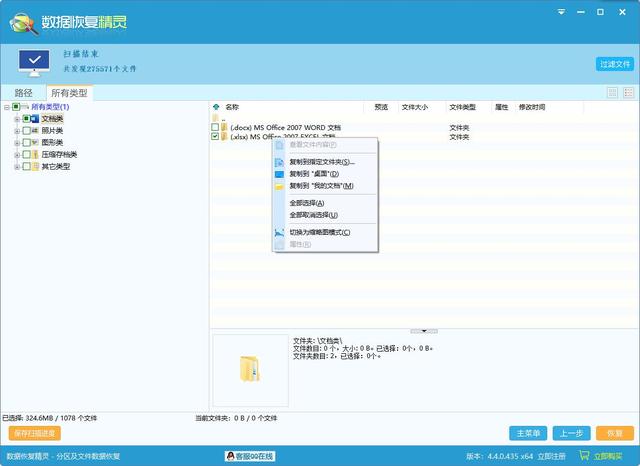This screenshot has width=640, height=466.
Task: Click the up-arrow icon beside 名称 header
Action: (216, 107)
